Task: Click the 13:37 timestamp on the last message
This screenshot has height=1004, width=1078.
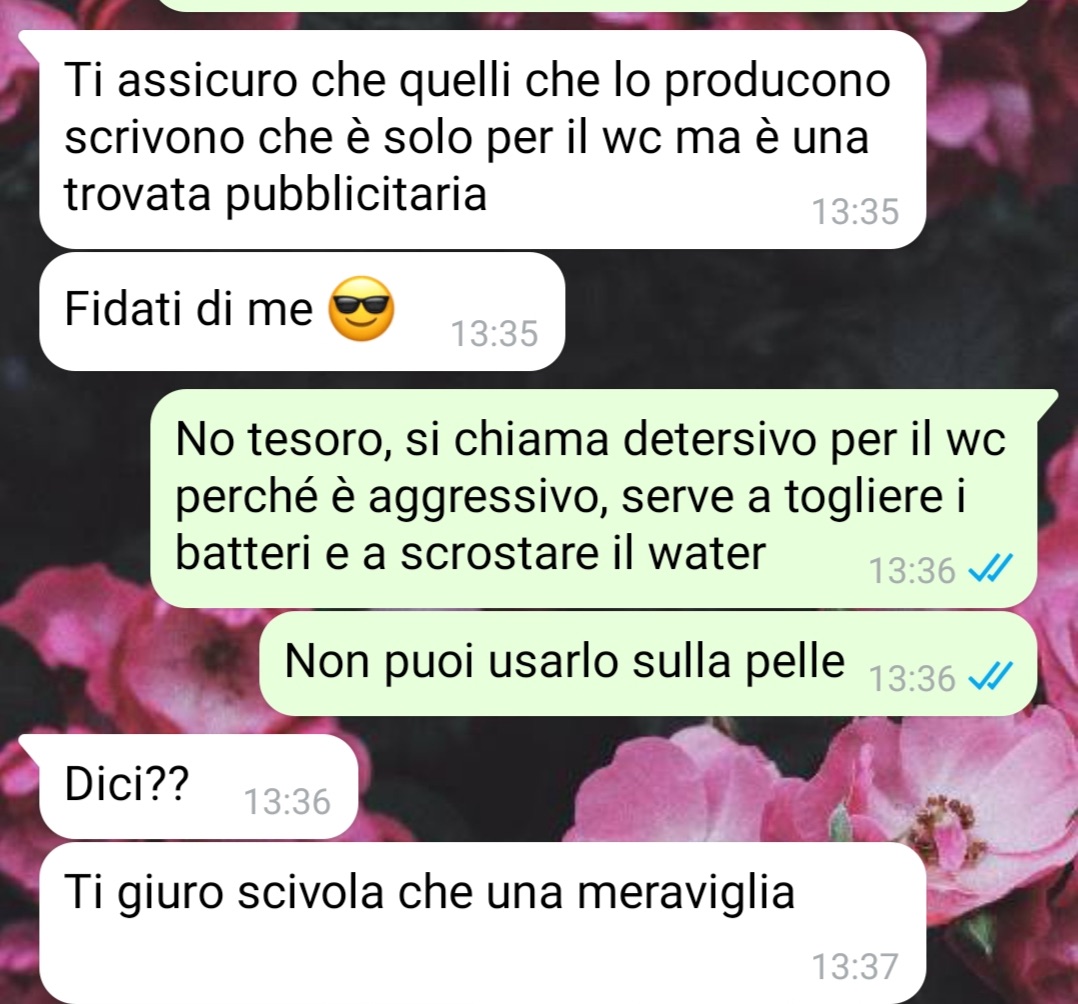Action: click(x=855, y=966)
